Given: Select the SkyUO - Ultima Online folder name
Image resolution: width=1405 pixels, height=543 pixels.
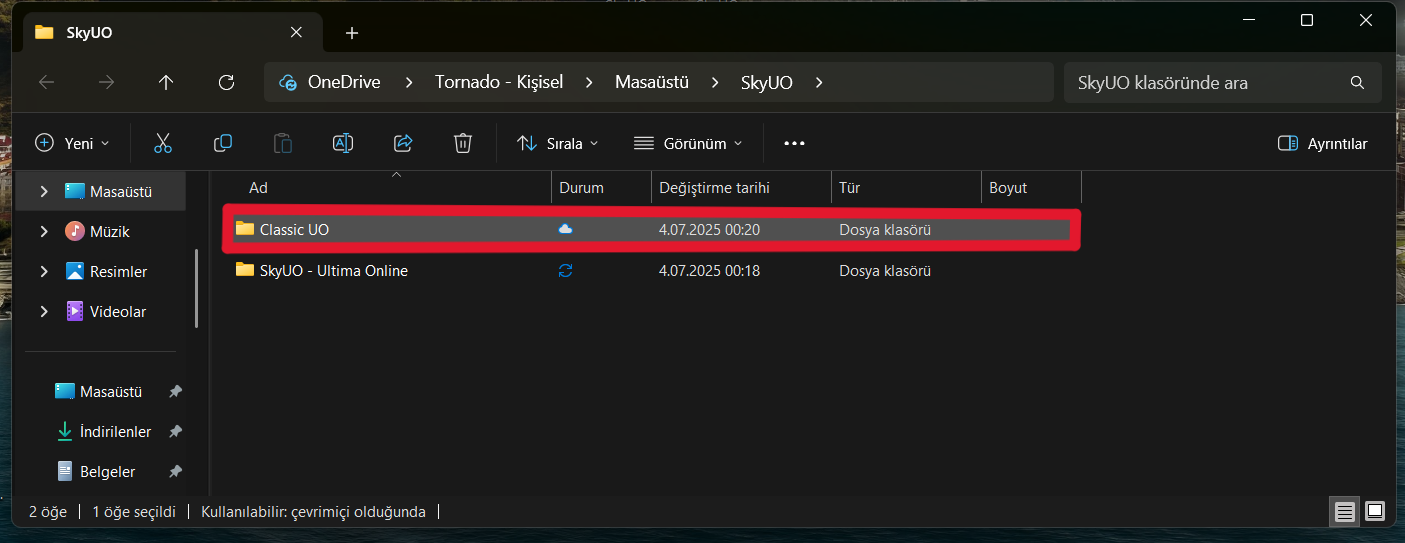Looking at the screenshot, I should [x=334, y=270].
